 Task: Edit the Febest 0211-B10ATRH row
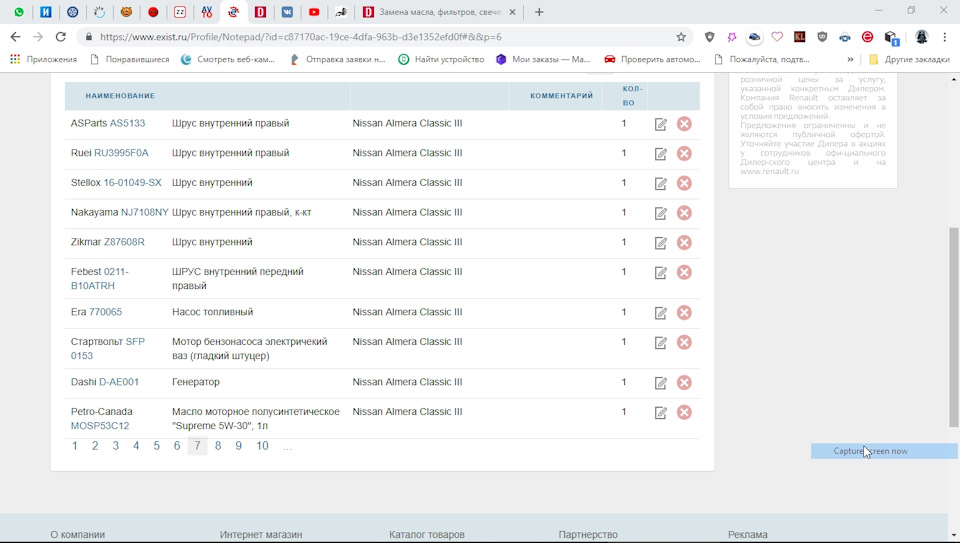click(x=661, y=272)
